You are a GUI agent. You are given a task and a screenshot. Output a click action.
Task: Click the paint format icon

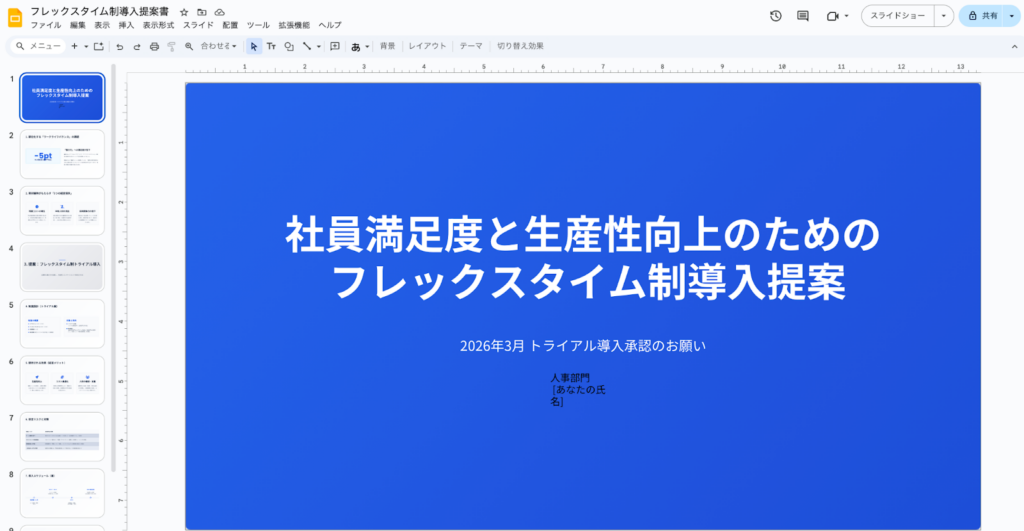pyautogui.click(x=171, y=46)
